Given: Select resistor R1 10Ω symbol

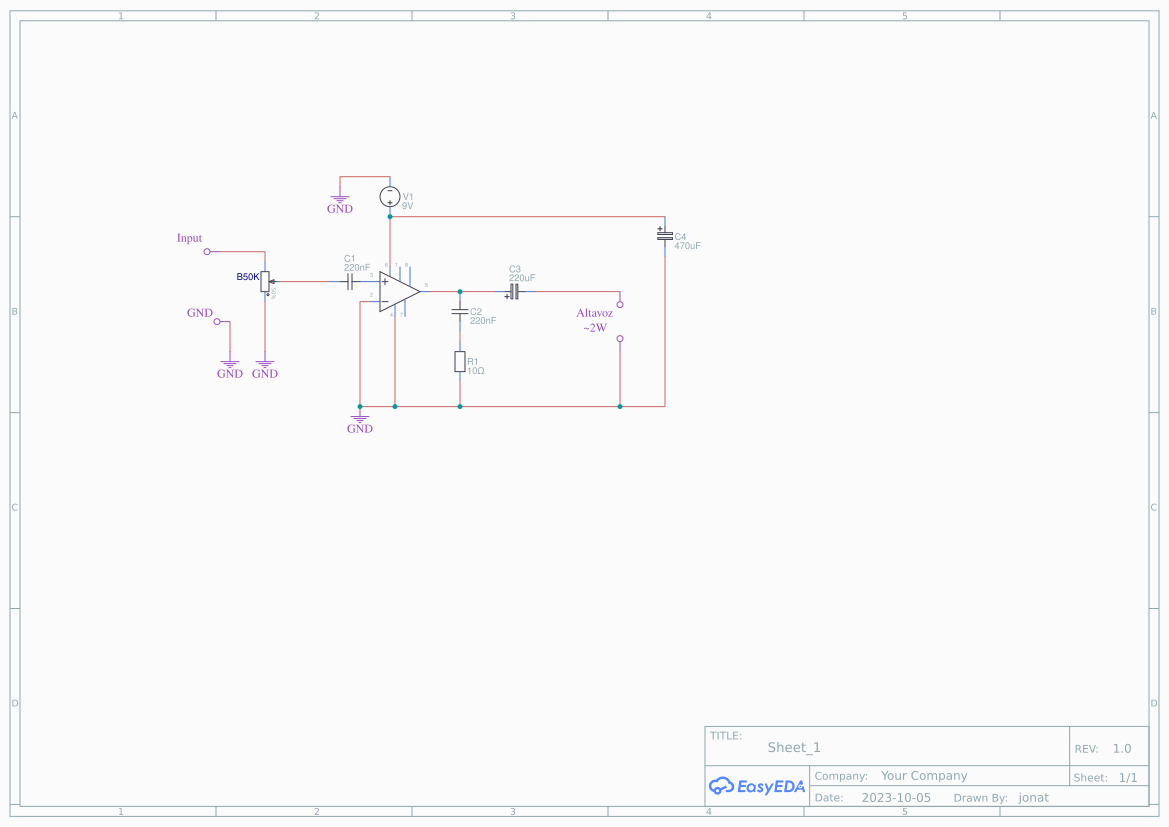Looking at the screenshot, I should (459, 363).
